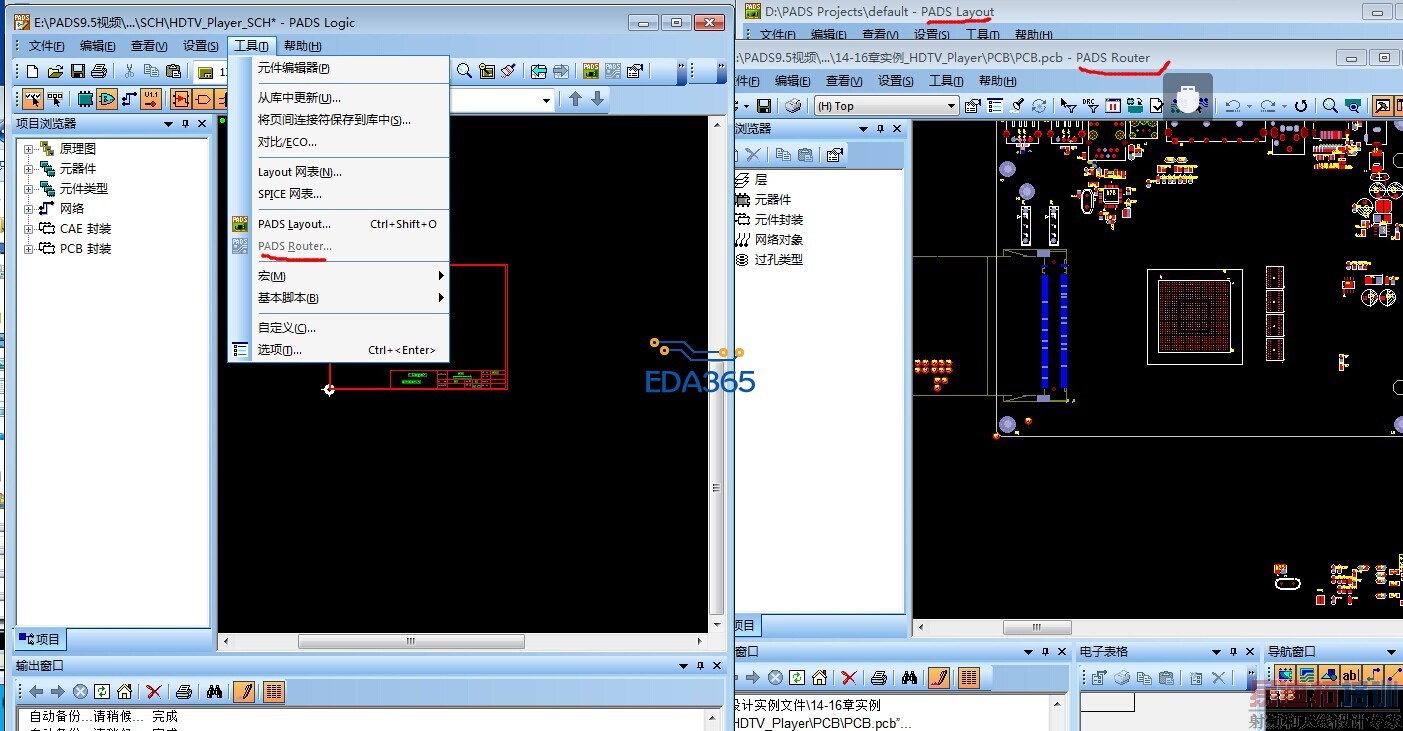
Task: Click the redraw brush icon in PADS Logic
Action: [x=508, y=71]
